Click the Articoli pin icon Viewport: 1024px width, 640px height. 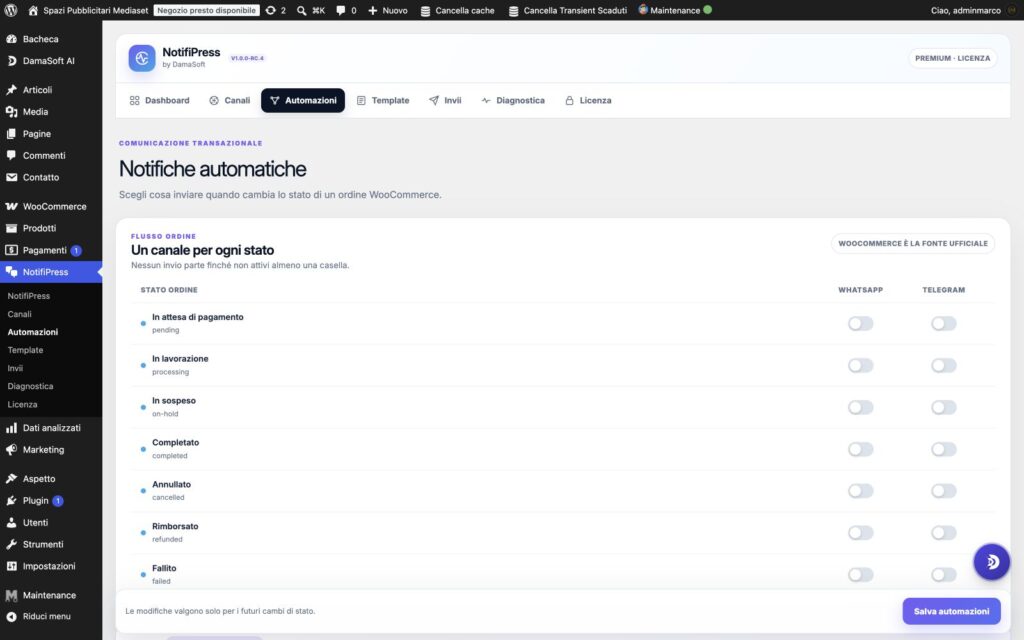[11, 90]
